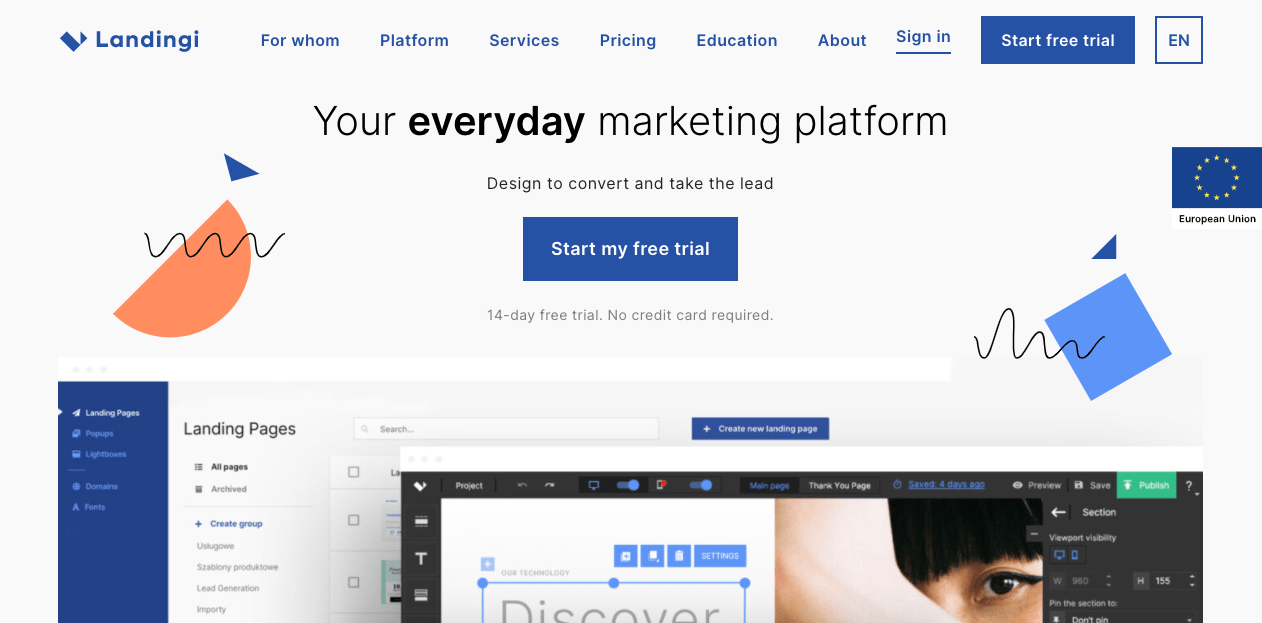This screenshot has width=1262, height=623.
Task: Toggle the mobile view switch
Action: coord(701,485)
